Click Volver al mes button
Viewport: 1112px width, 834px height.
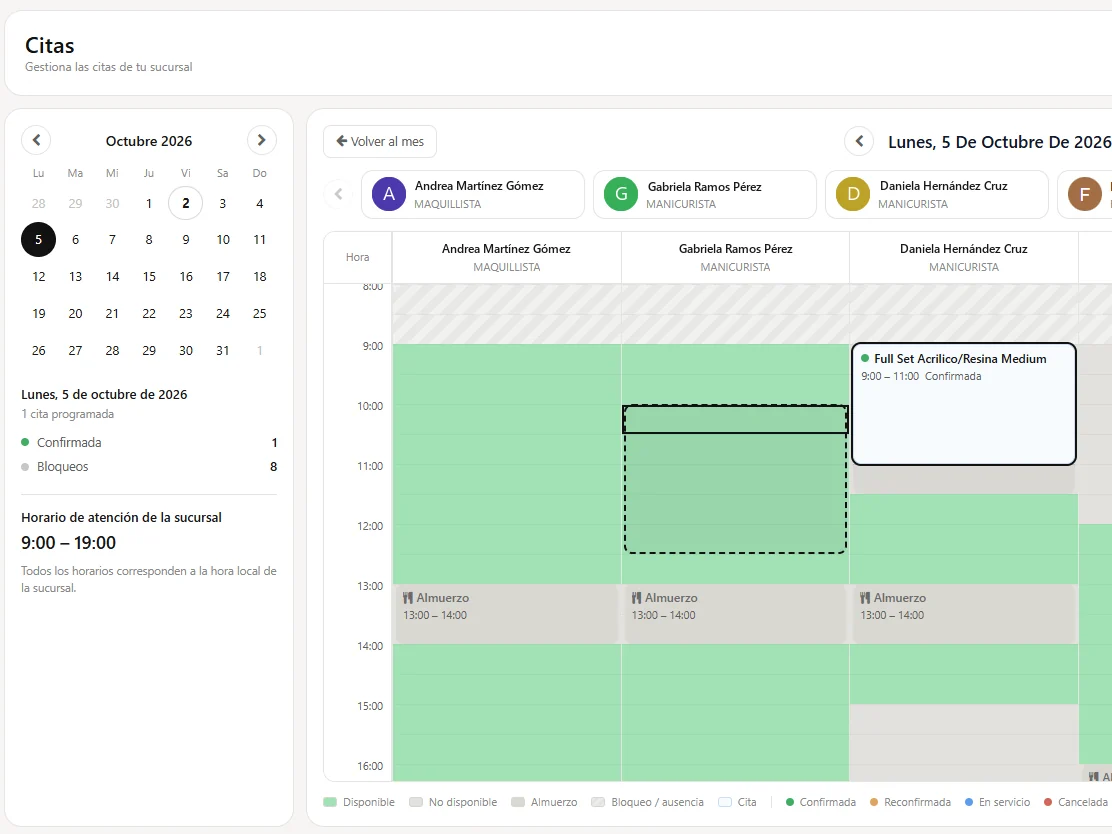[380, 141]
